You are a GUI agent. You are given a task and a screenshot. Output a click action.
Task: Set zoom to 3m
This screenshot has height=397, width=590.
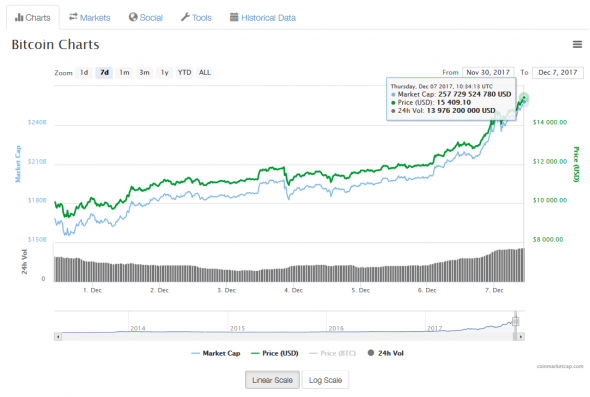click(x=144, y=73)
